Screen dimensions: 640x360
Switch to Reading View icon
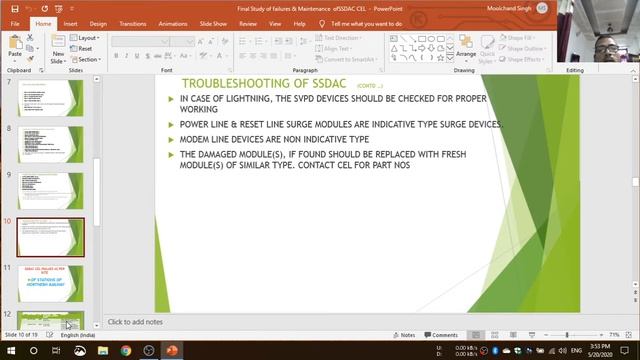(x=513, y=335)
